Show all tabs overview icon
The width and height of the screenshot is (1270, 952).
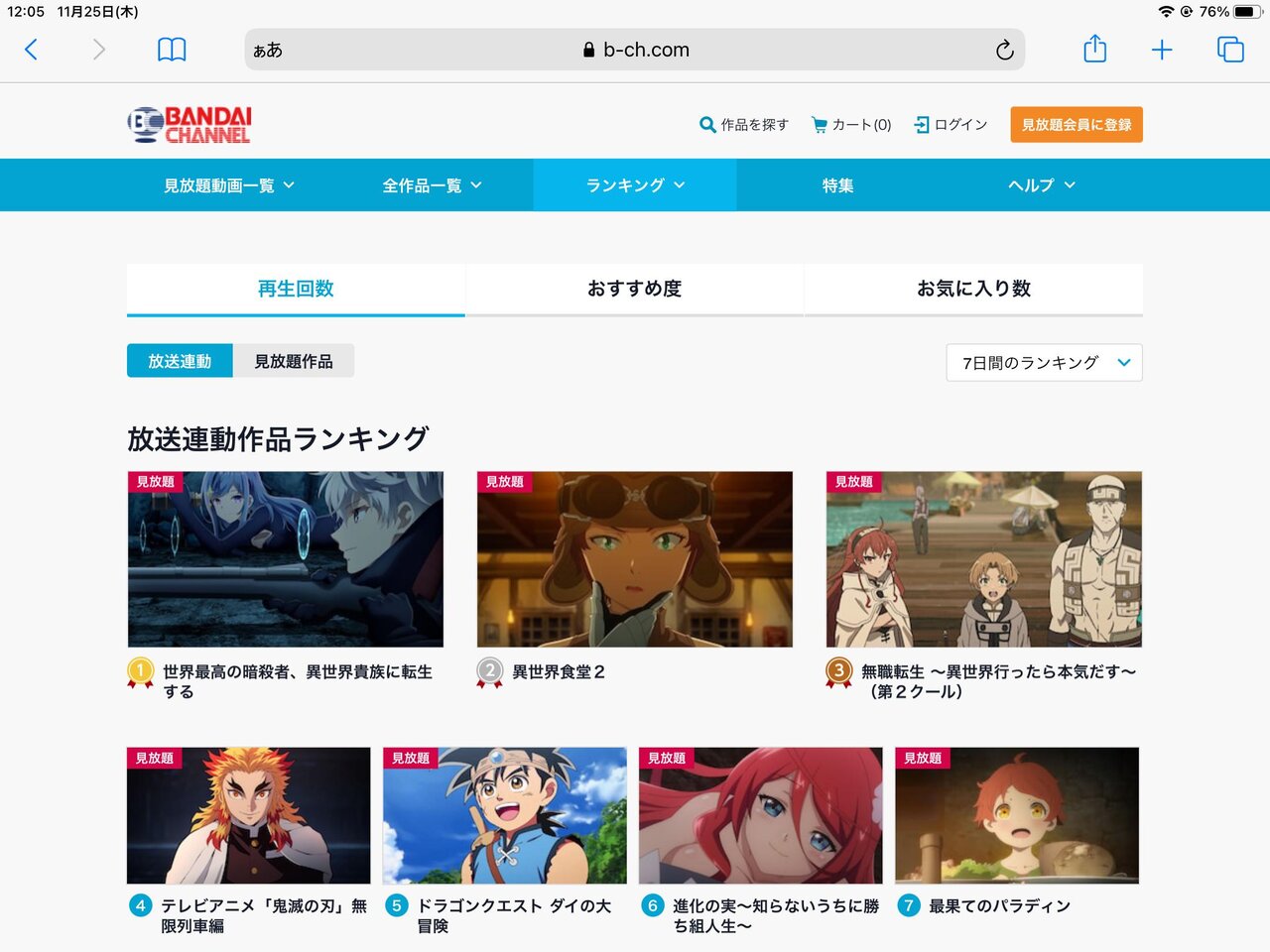tap(1230, 50)
